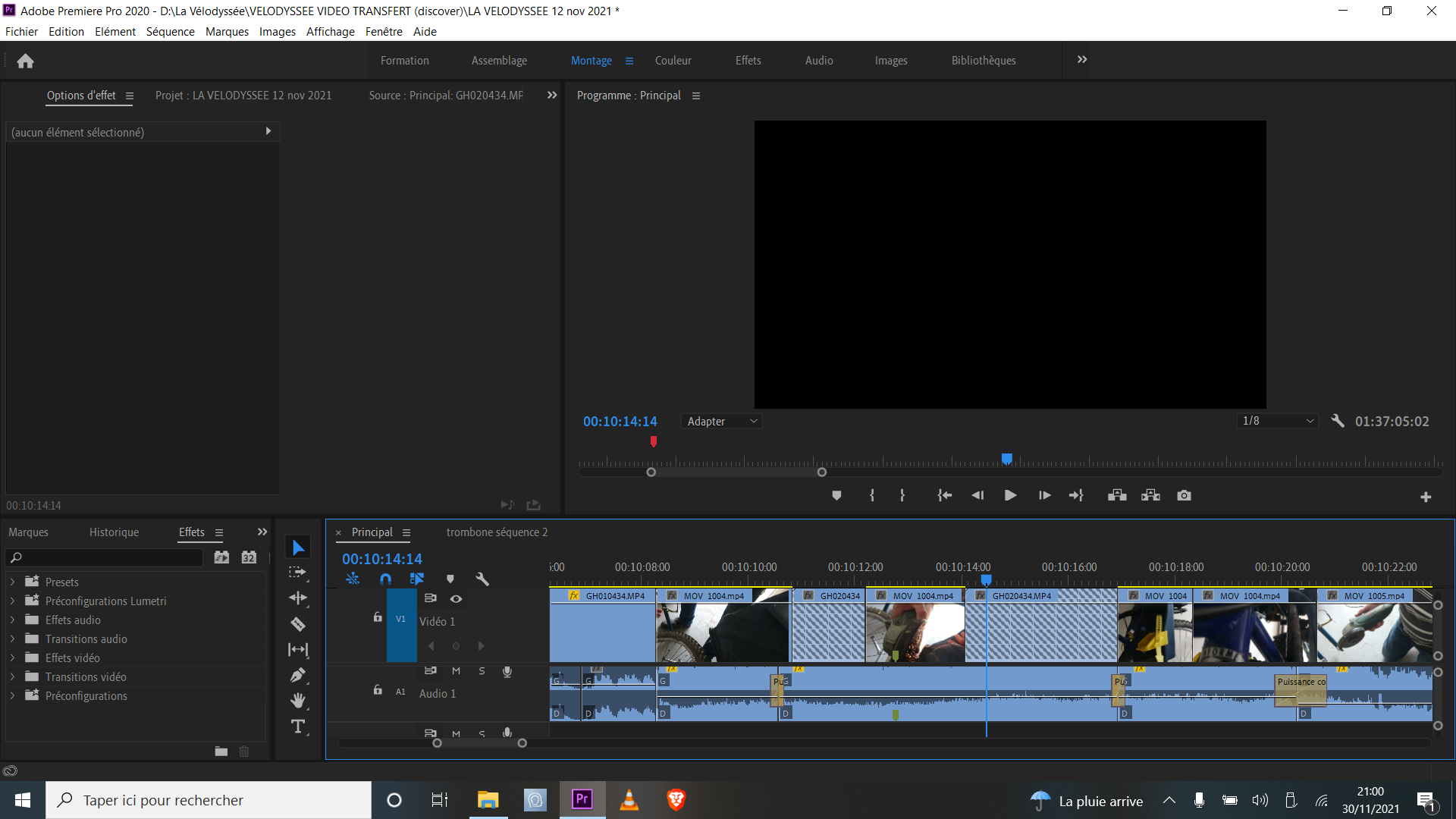Viewport: 1456px width, 819px height.
Task: Open the 1/8 playback resolution dropdown
Action: (x=1278, y=421)
